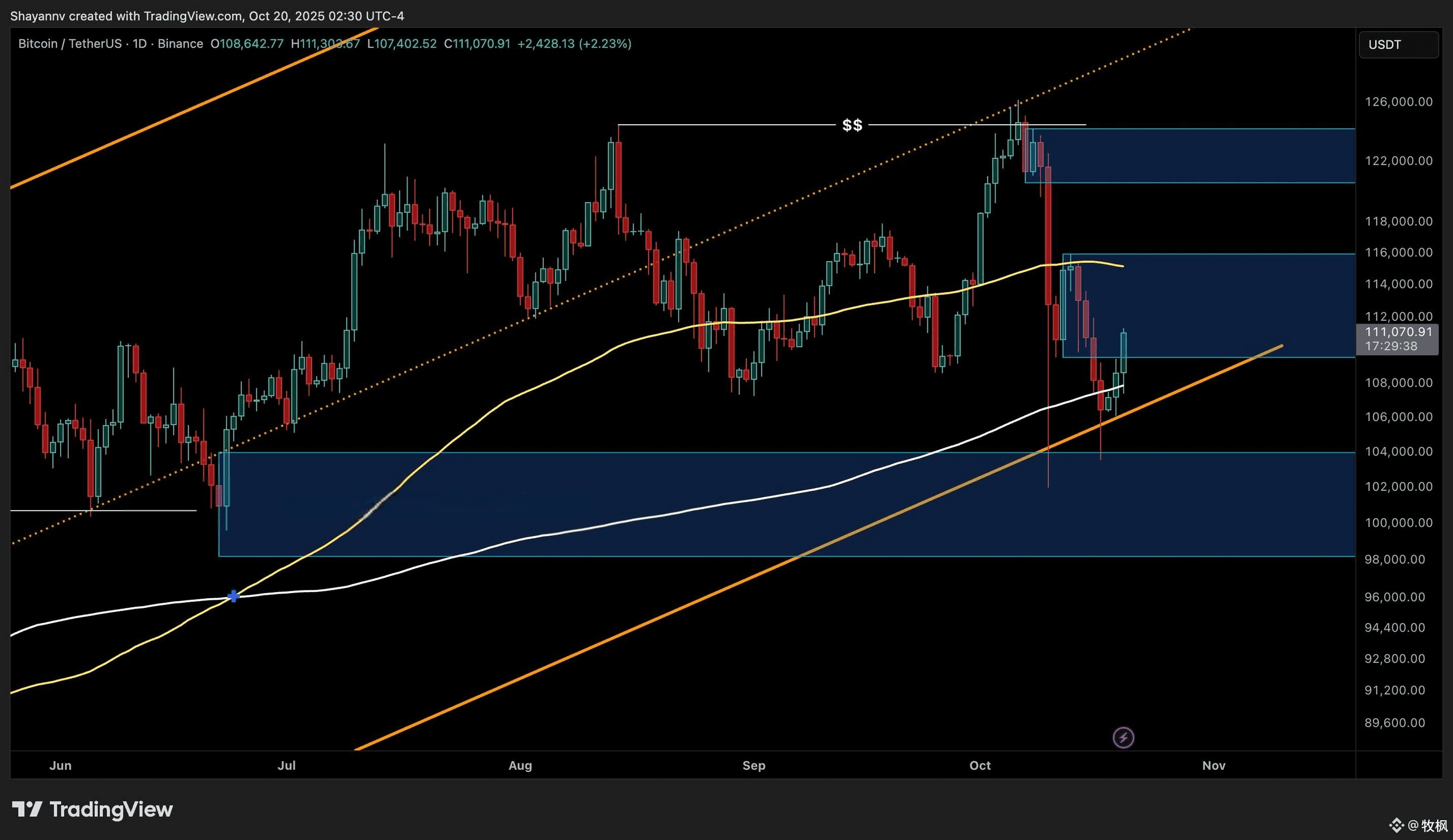Click the purple lightning bolt icon

point(1123,737)
